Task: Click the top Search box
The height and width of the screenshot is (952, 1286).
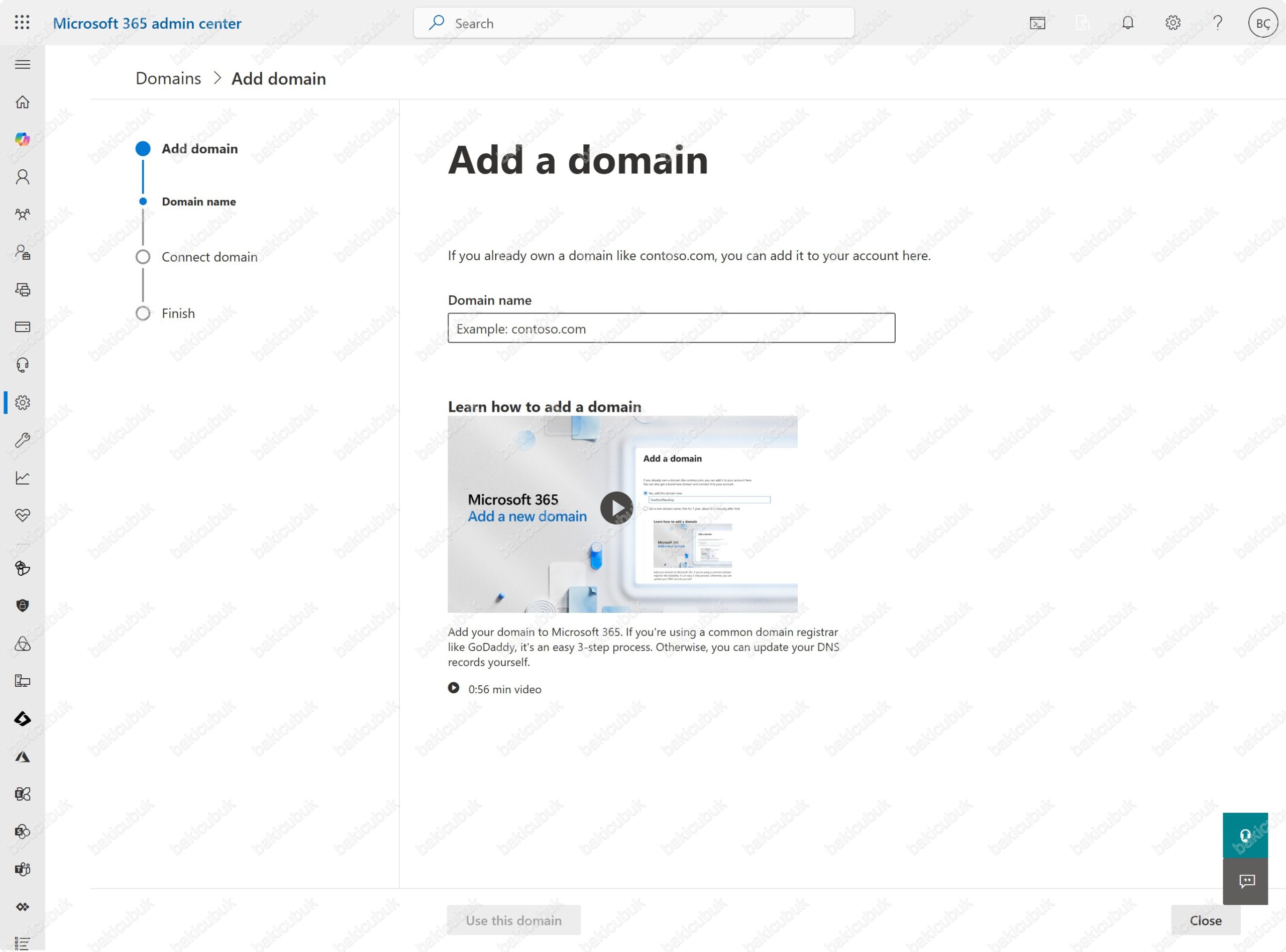Action: [634, 23]
